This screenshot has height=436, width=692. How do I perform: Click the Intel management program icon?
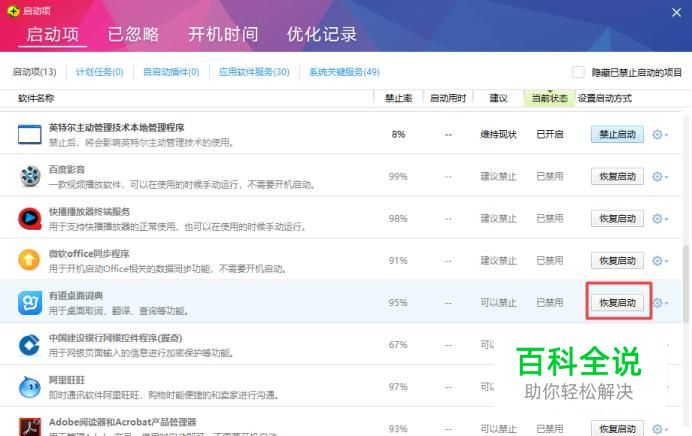point(30,134)
